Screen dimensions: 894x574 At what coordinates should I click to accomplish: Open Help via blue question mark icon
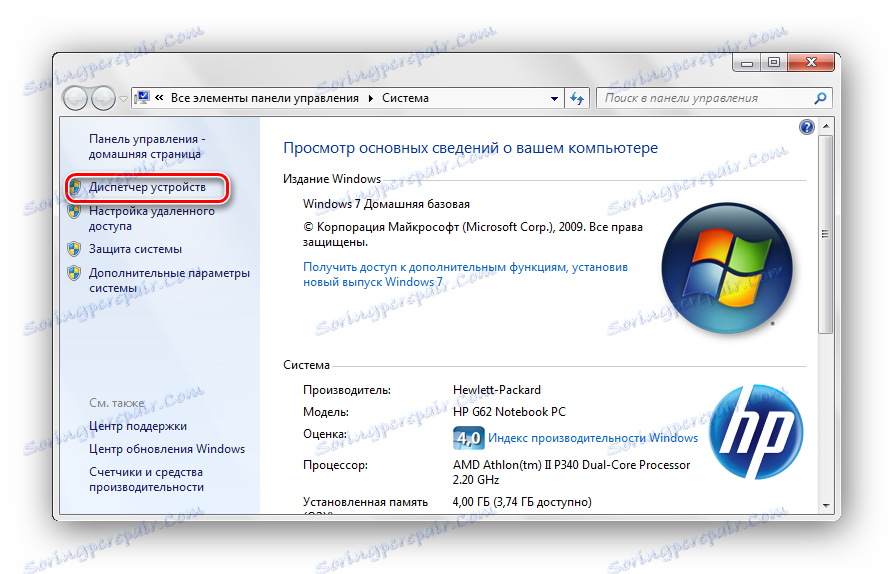tap(806, 127)
